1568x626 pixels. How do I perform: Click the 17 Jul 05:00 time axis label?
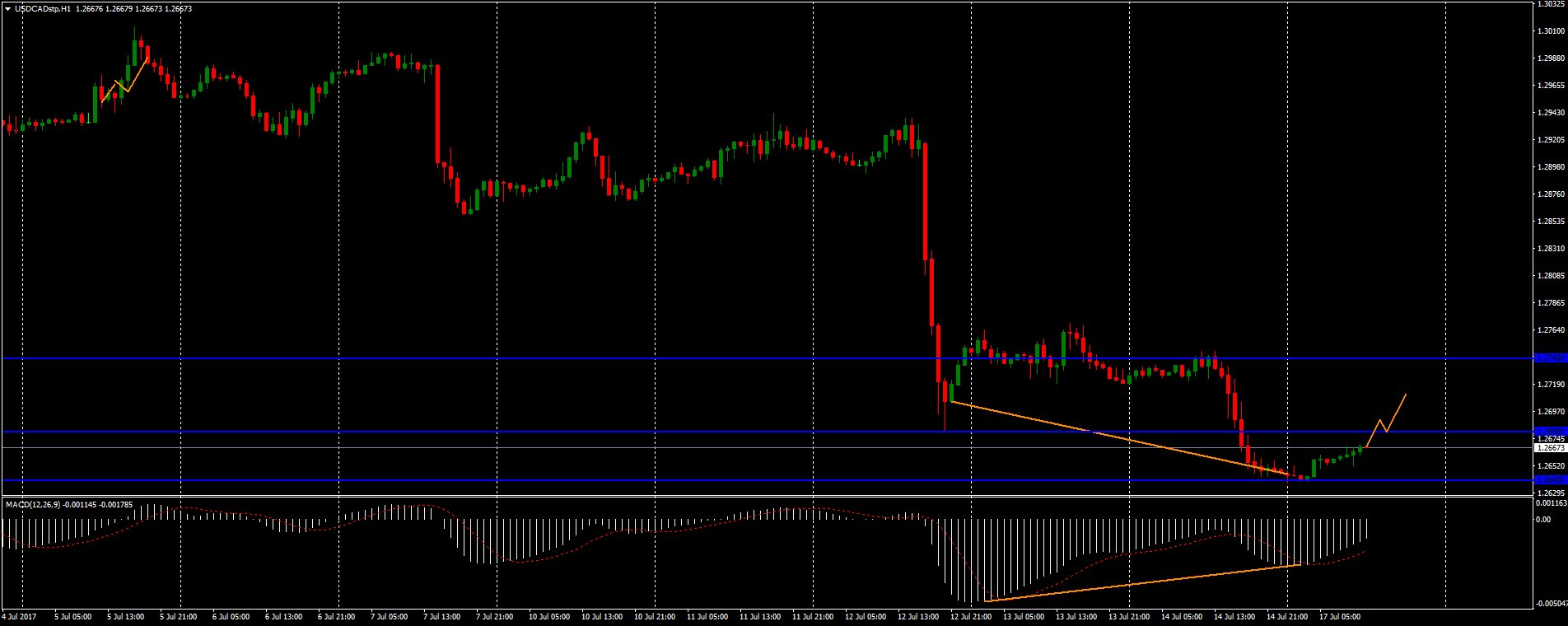[1340, 616]
